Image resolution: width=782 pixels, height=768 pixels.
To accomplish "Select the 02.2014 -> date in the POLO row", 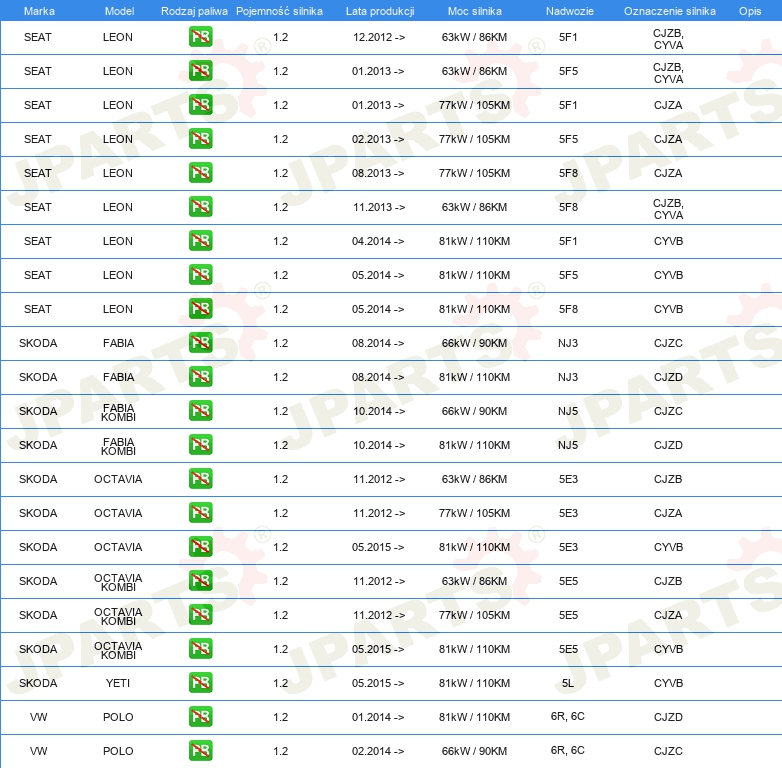I will [x=378, y=751].
